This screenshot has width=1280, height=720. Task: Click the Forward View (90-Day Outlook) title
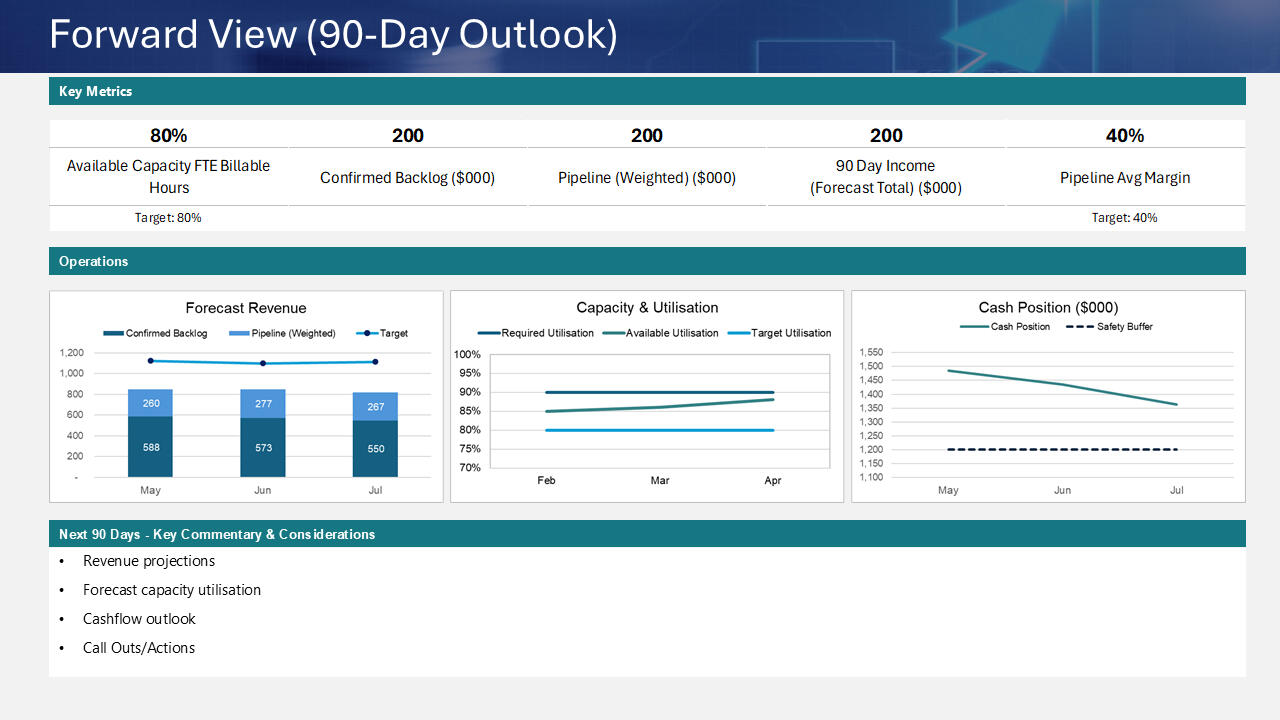pos(333,35)
